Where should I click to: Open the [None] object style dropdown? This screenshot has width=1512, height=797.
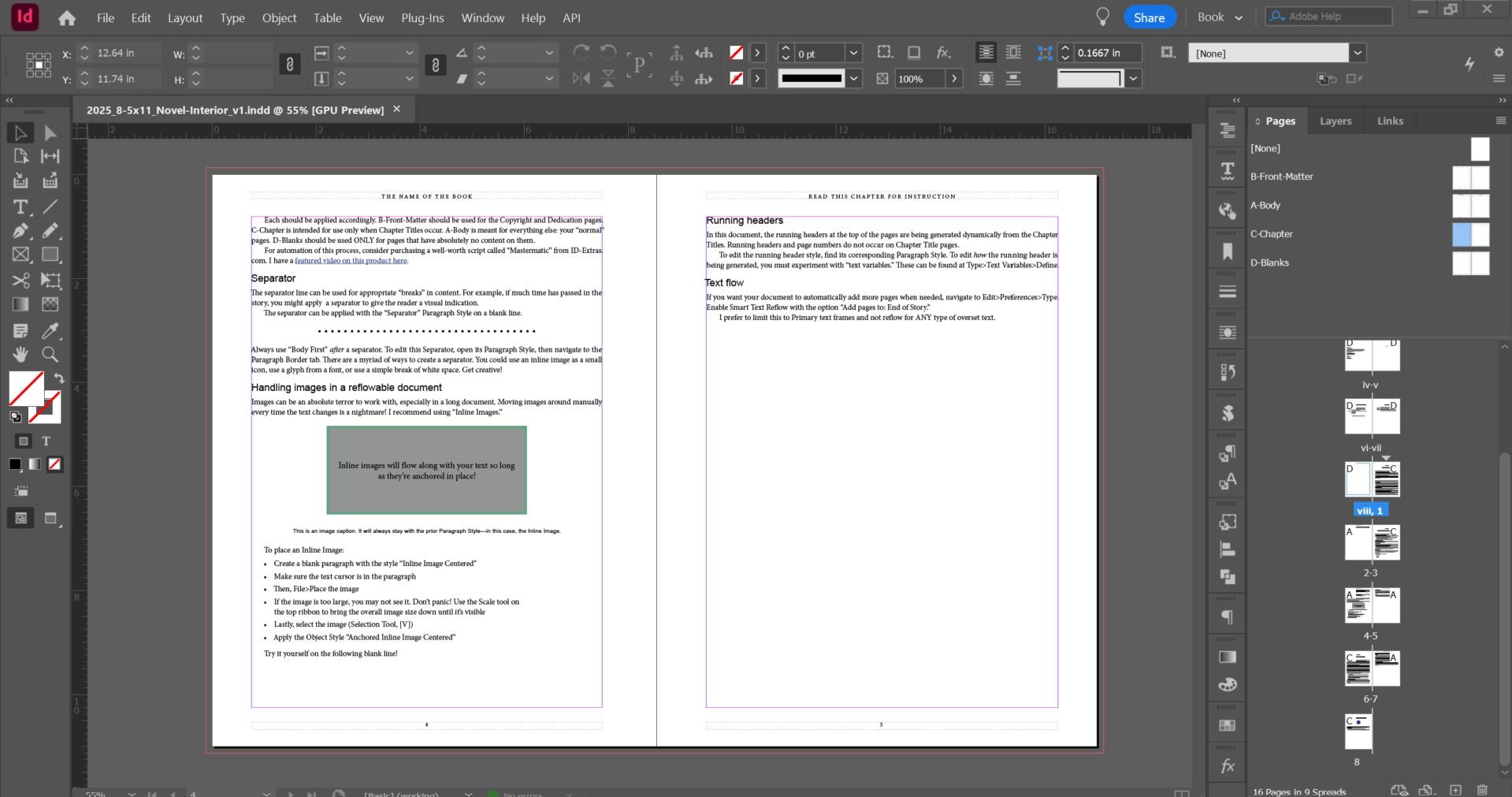[x=1358, y=54]
